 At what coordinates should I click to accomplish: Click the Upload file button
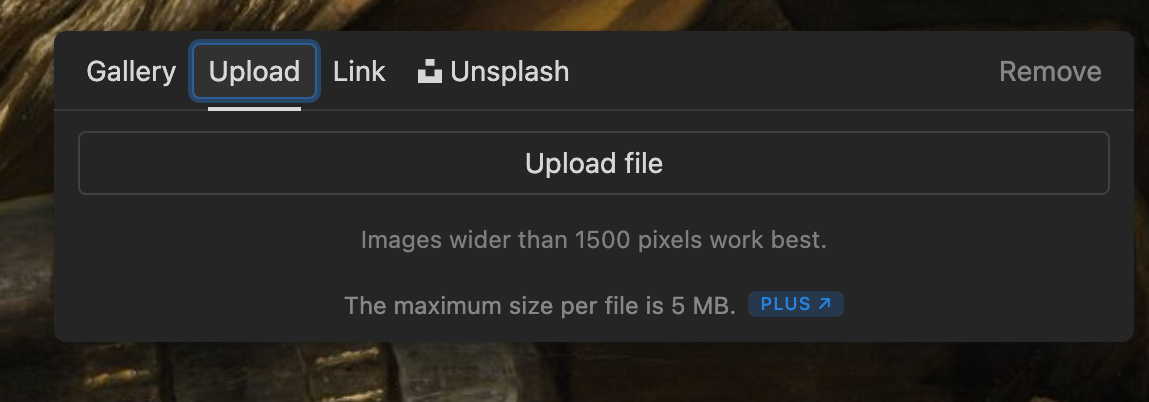594,163
